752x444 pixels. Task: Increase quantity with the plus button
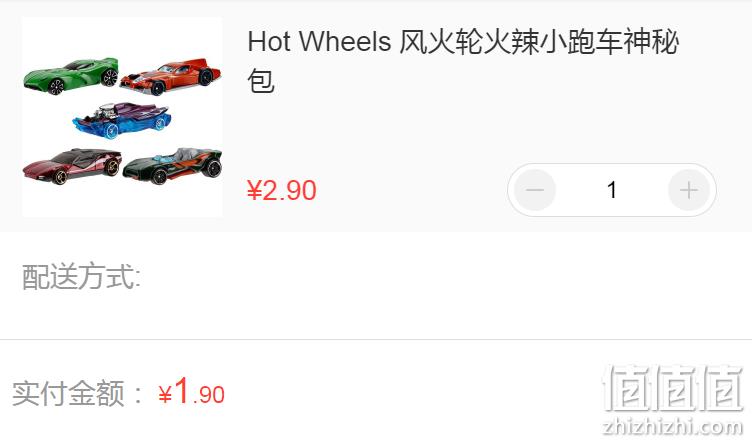[689, 190]
